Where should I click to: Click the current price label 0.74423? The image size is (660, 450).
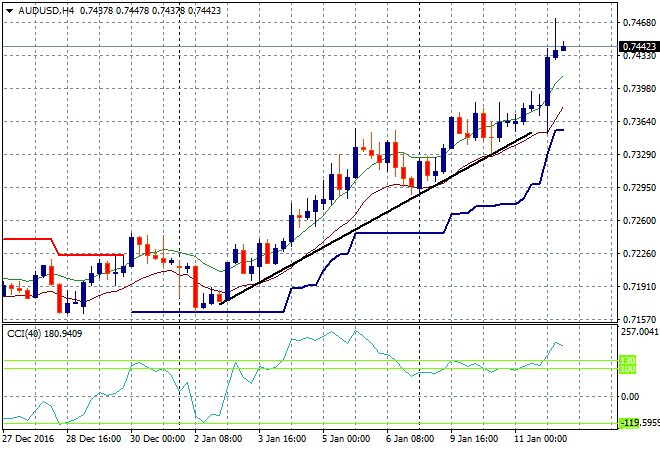(639, 46)
